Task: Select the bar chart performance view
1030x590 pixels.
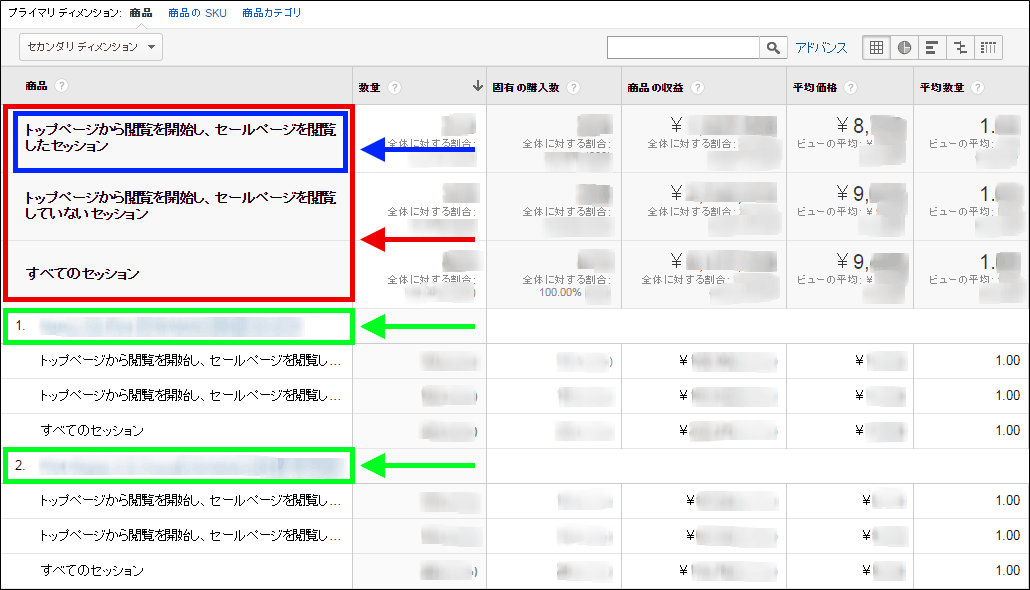Action: click(x=932, y=47)
